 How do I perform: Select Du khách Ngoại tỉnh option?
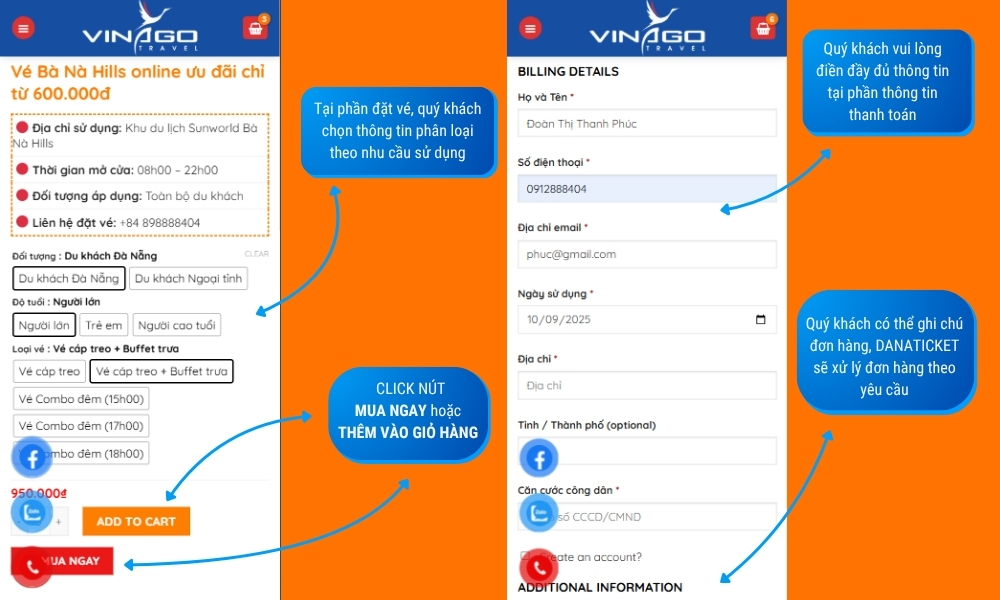[188, 279]
